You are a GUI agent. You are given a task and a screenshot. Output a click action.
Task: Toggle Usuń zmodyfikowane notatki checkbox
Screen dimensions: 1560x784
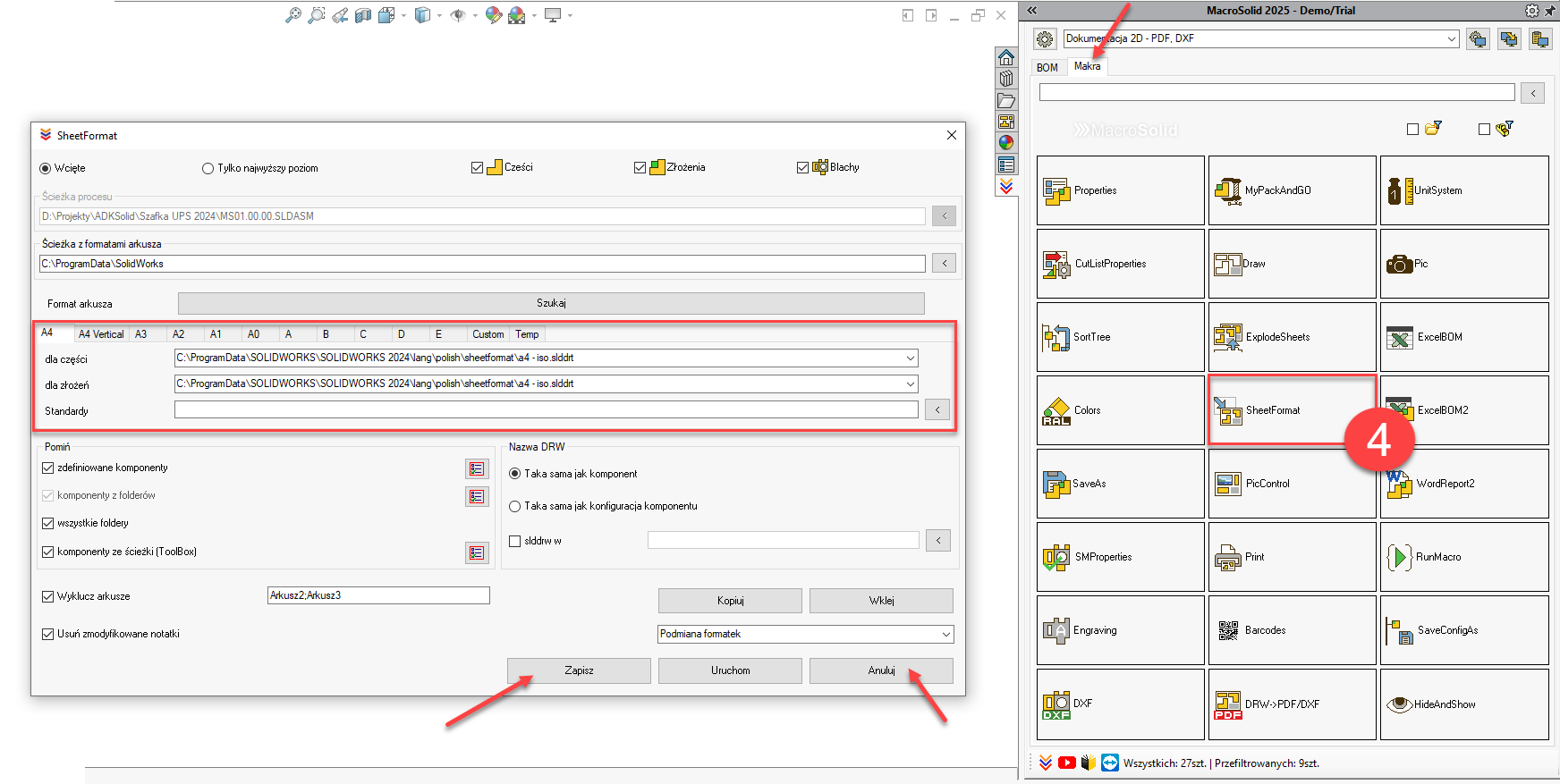[48, 634]
